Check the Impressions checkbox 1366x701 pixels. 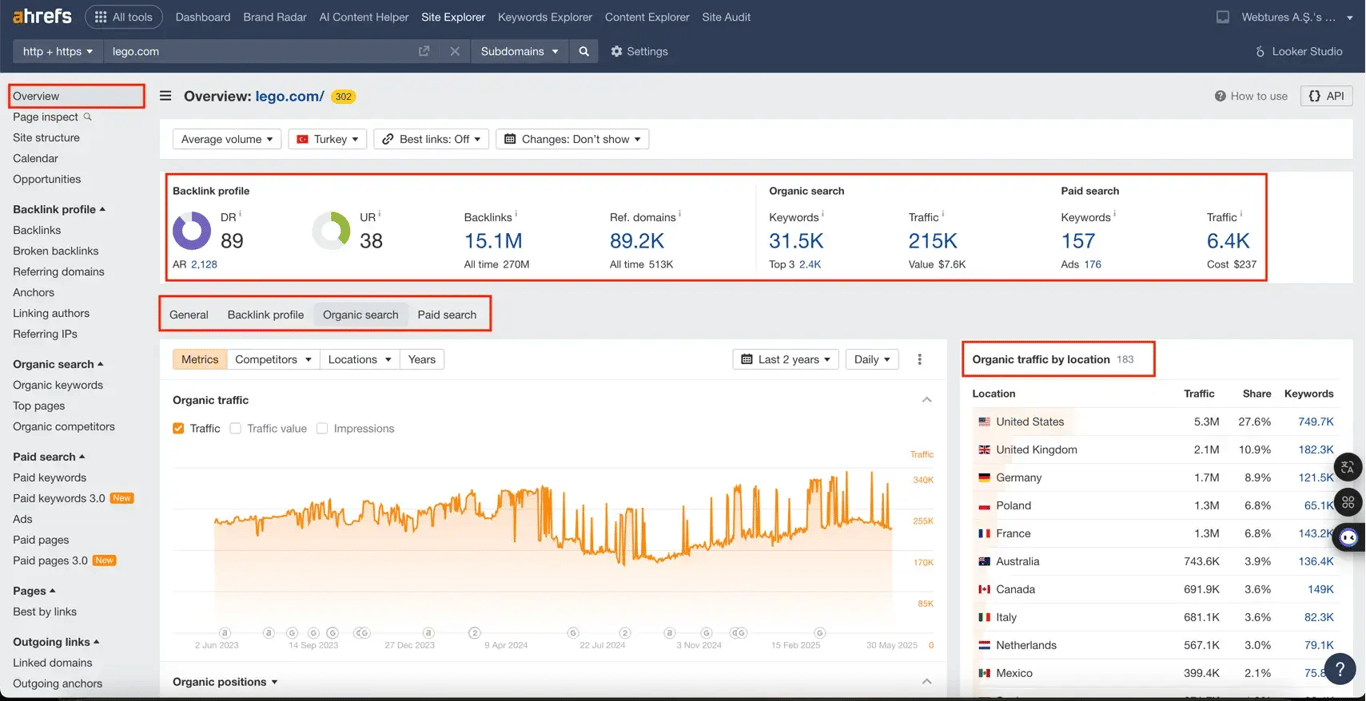click(x=322, y=428)
